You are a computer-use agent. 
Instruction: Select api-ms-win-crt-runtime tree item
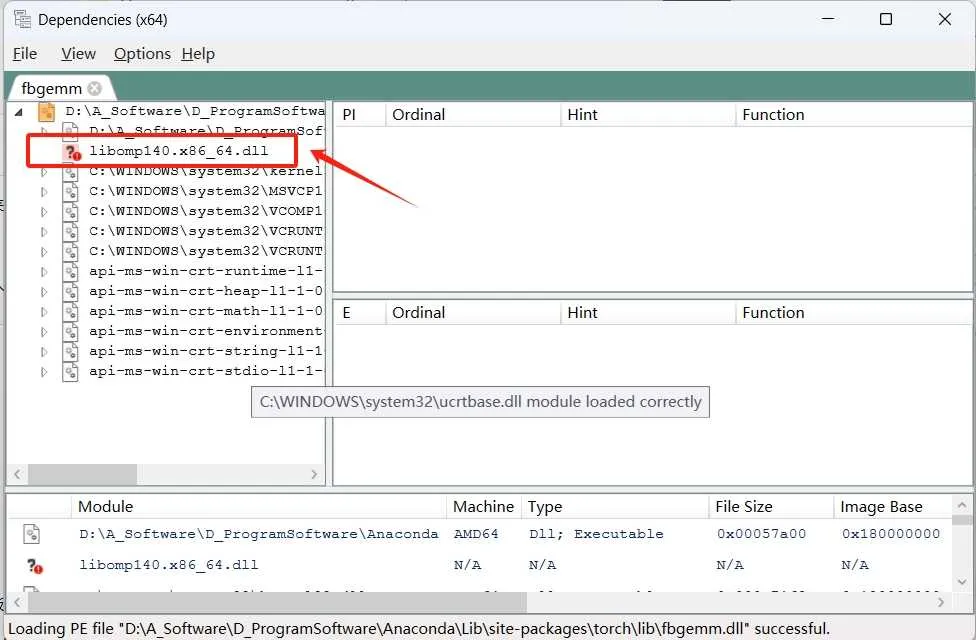[205, 271]
